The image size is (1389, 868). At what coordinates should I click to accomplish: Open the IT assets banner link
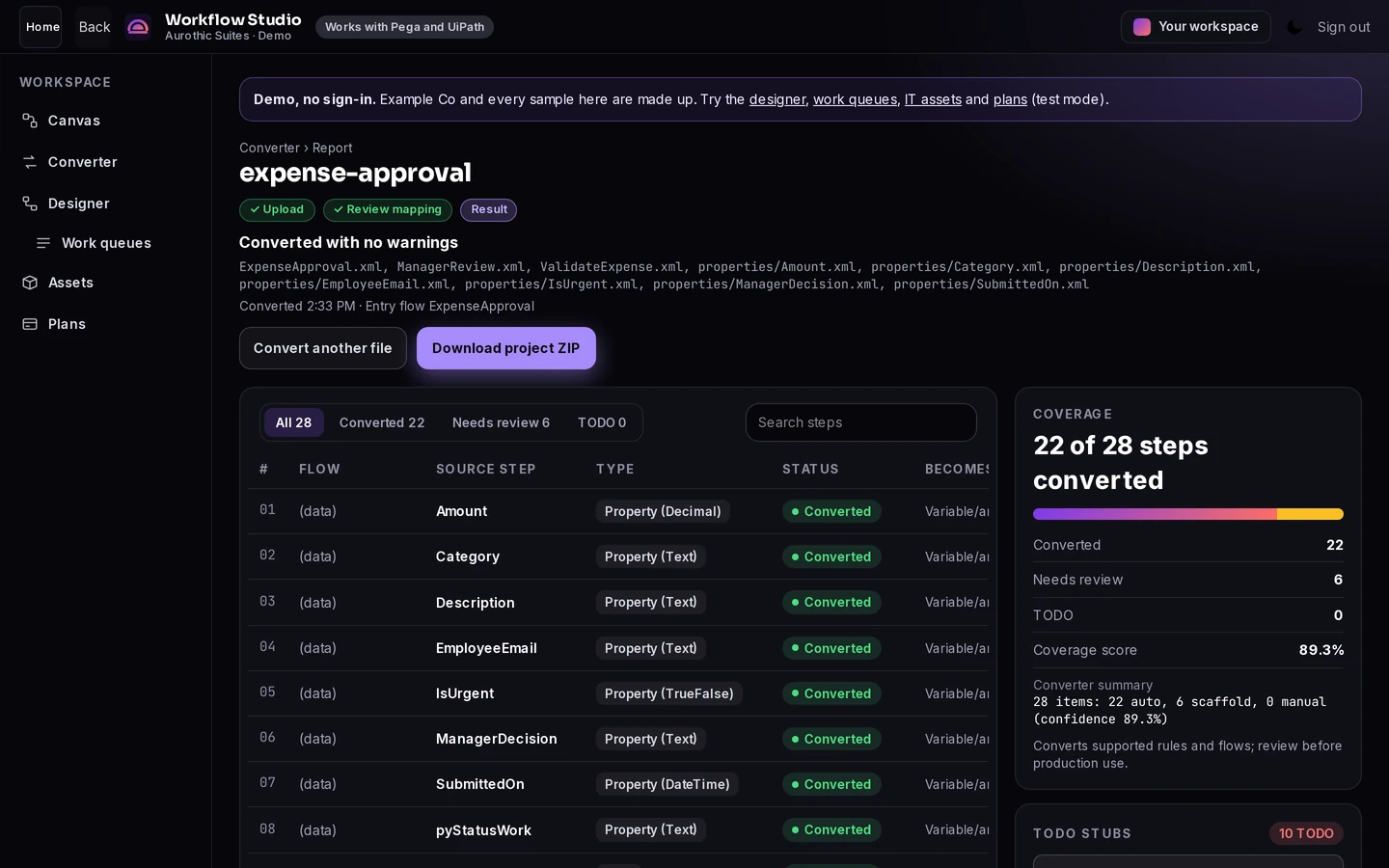[x=933, y=99]
